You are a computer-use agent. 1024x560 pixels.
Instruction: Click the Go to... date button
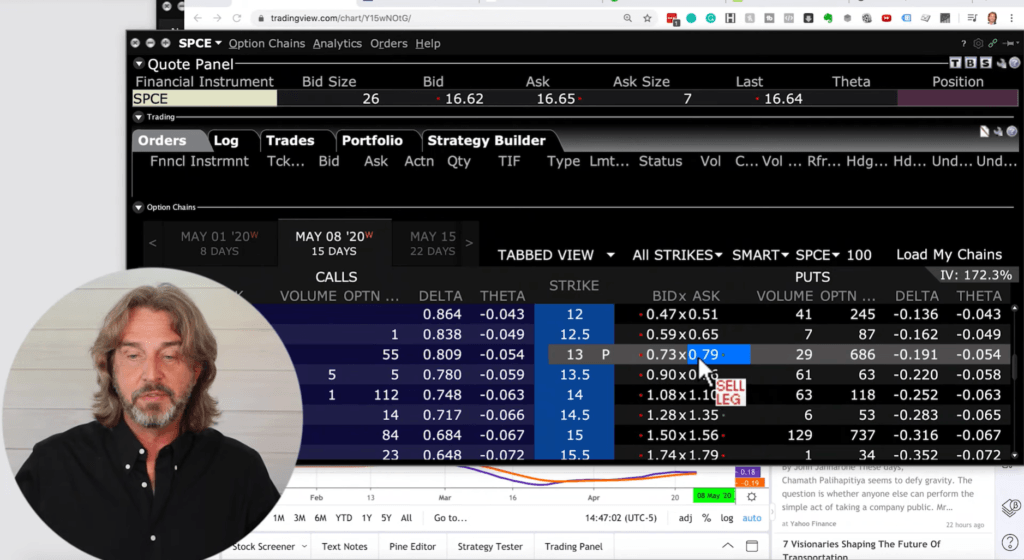pos(450,518)
